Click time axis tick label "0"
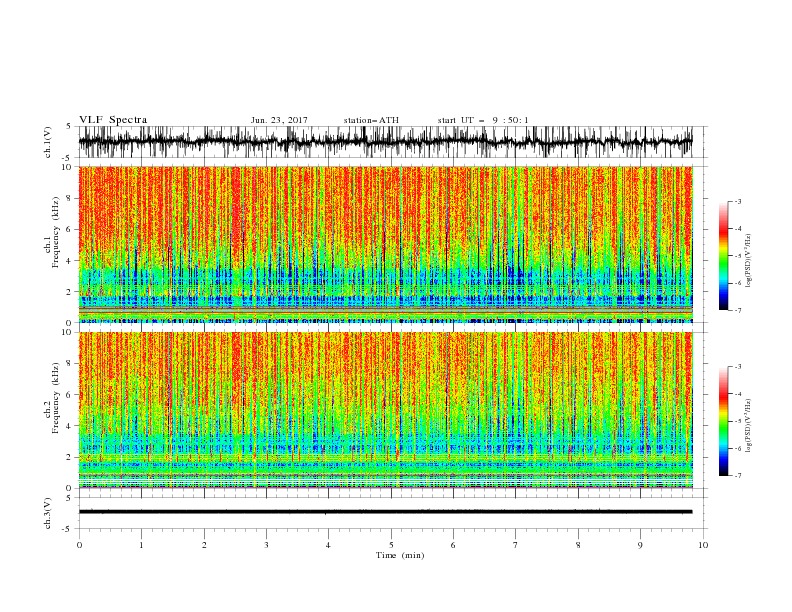 pos(79,545)
